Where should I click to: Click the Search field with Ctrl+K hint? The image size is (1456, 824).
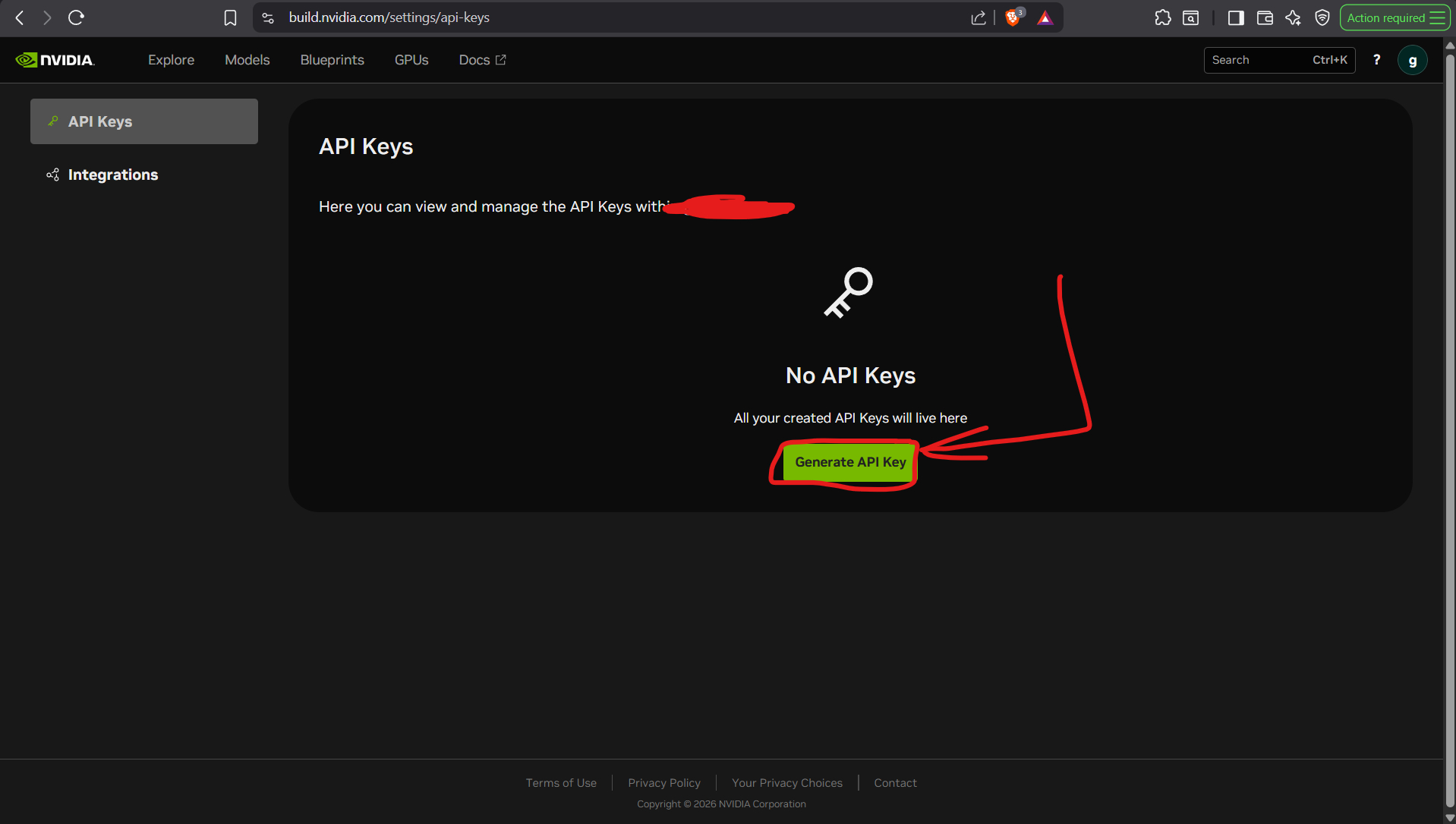[x=1279, y=60]
